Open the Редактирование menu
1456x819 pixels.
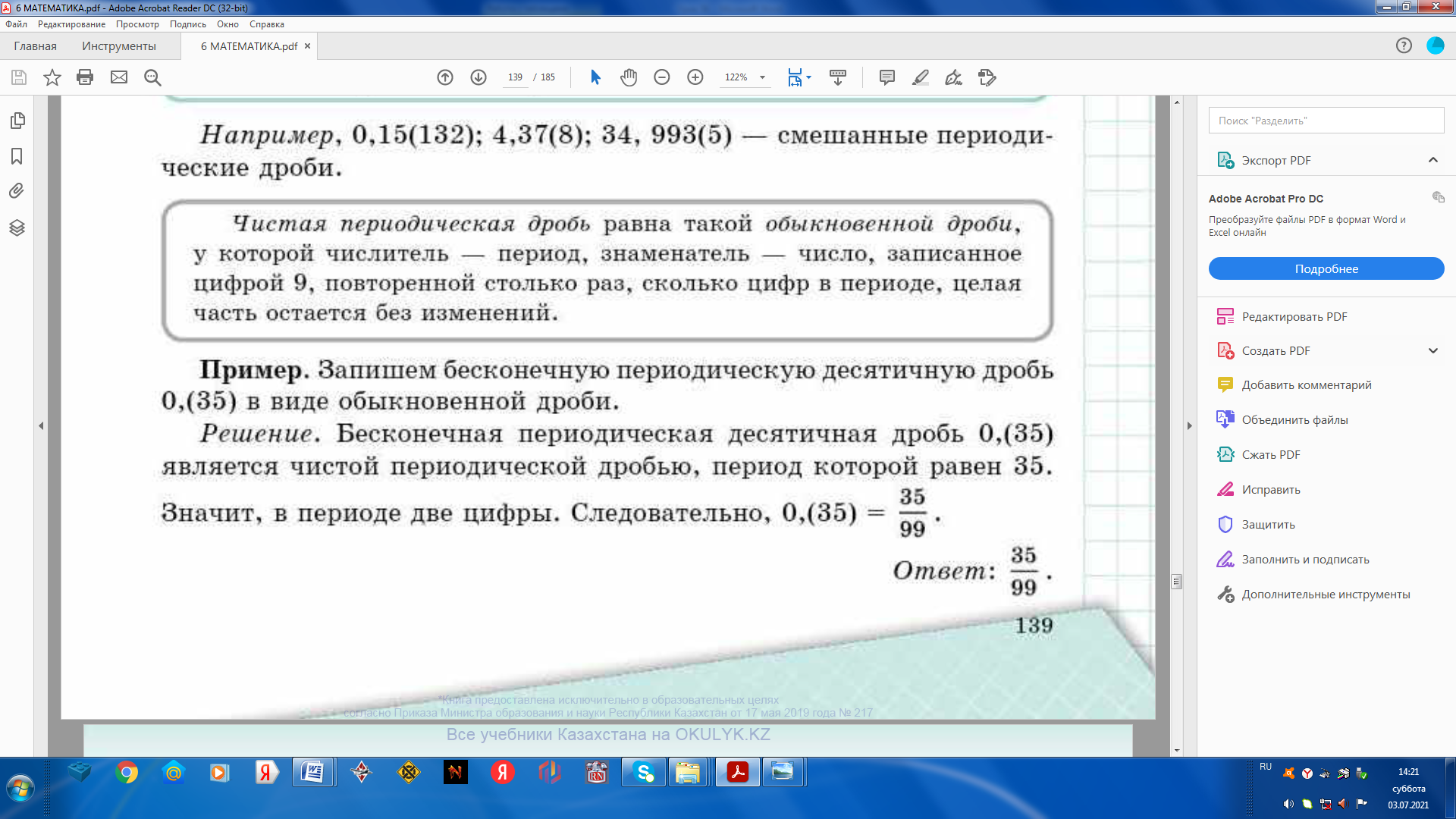pyautogui.click(x=71, y=24)
